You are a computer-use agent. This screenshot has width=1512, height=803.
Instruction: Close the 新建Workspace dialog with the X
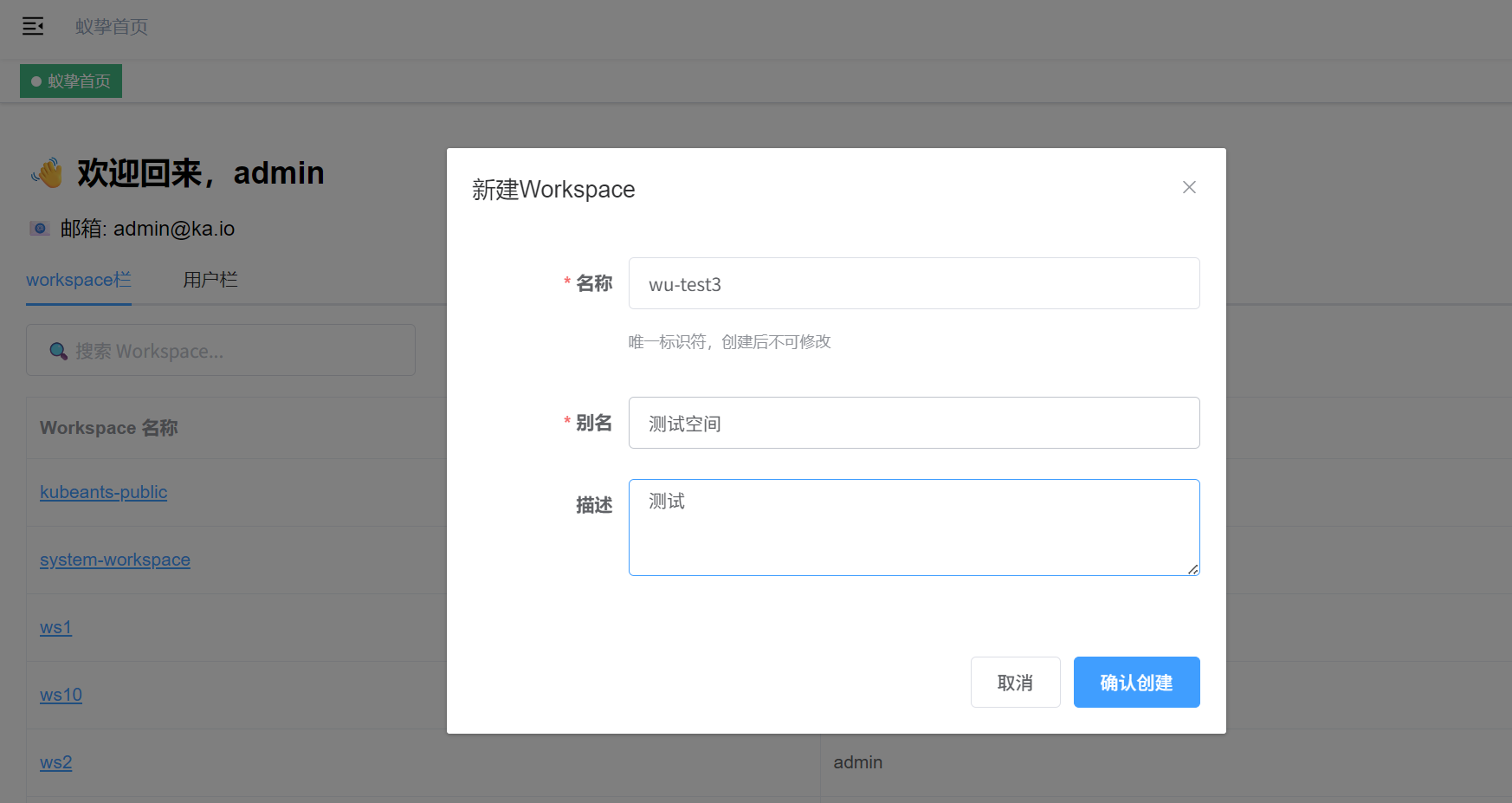pos(1189,187)
